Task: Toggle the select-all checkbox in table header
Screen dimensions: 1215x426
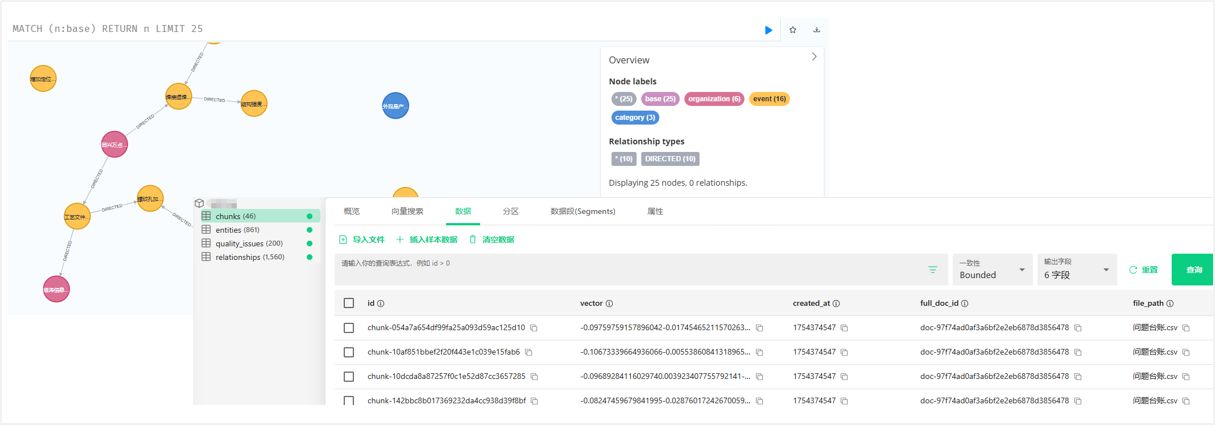Action: pyautogui.click(x=349, y=303)
